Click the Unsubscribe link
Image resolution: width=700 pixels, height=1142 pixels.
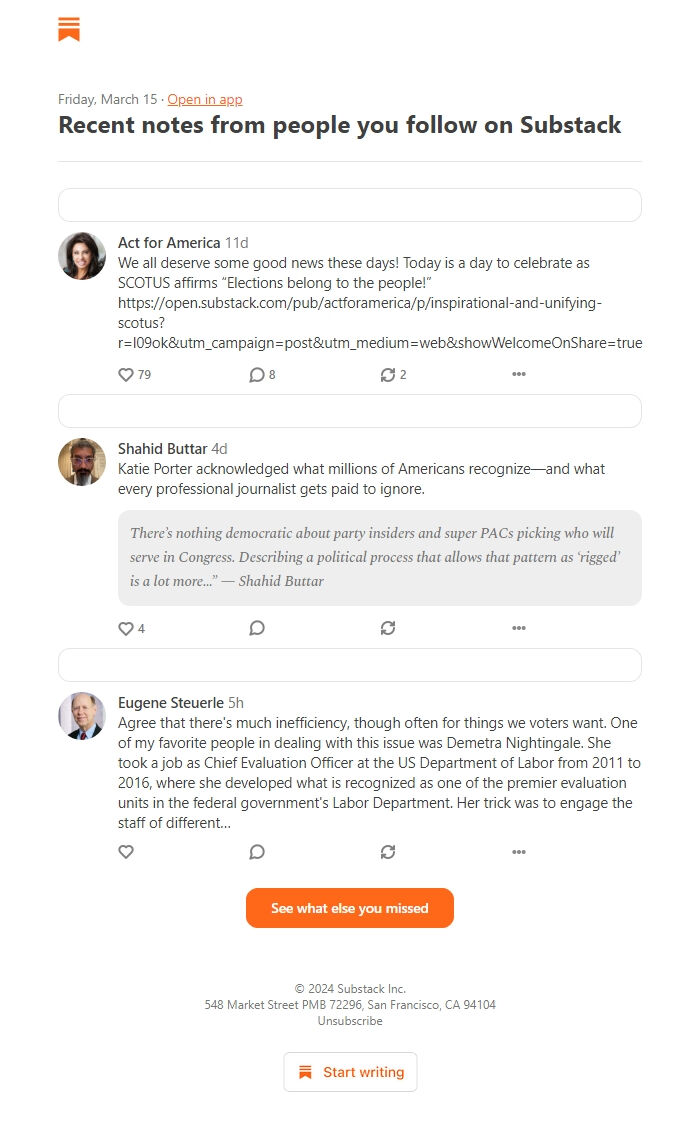(349, 1020)
